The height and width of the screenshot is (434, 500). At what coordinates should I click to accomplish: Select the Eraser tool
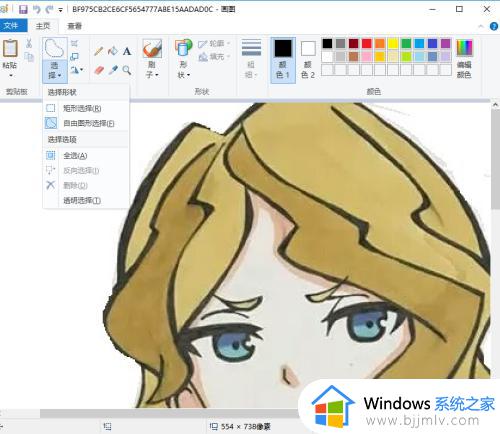click(x=99, y=70)
